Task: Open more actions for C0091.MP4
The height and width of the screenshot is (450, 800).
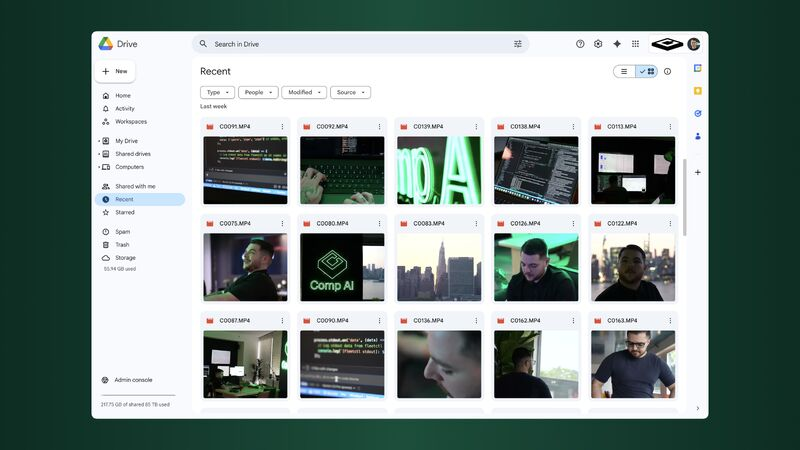Action: [282, 127]
